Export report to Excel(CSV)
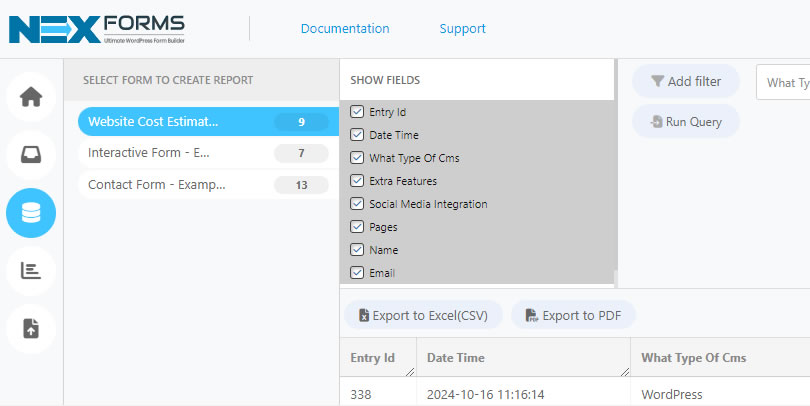This screenshot has width=810, height=406. pos(423,315)
